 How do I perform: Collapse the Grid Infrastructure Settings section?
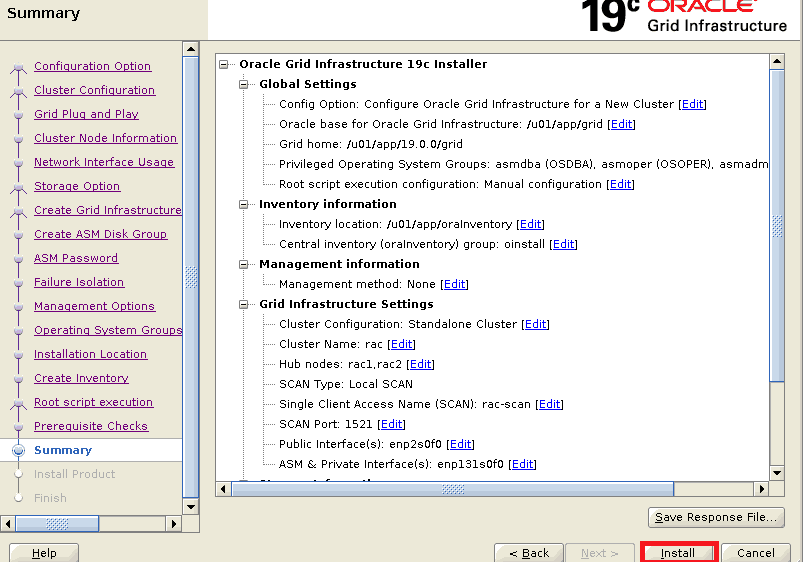(244, 304)
